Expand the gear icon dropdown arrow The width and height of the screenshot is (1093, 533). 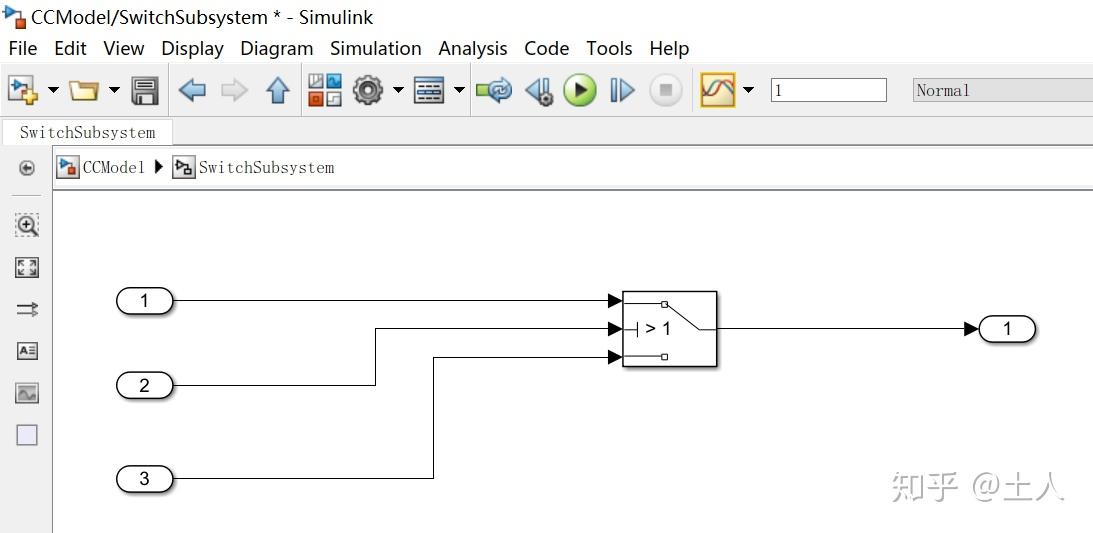tap(398, 90)
